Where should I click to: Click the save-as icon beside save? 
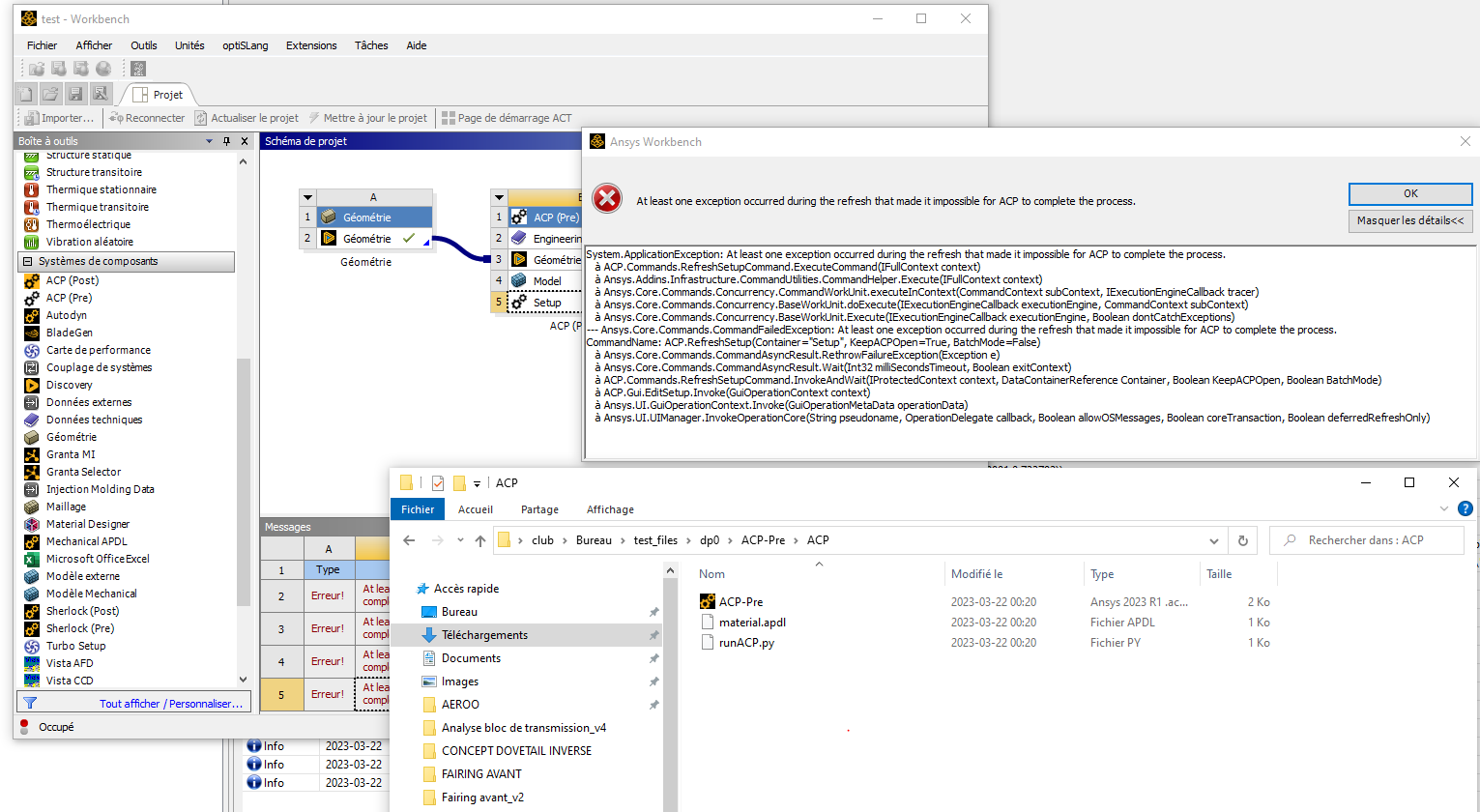pos(100,94)
